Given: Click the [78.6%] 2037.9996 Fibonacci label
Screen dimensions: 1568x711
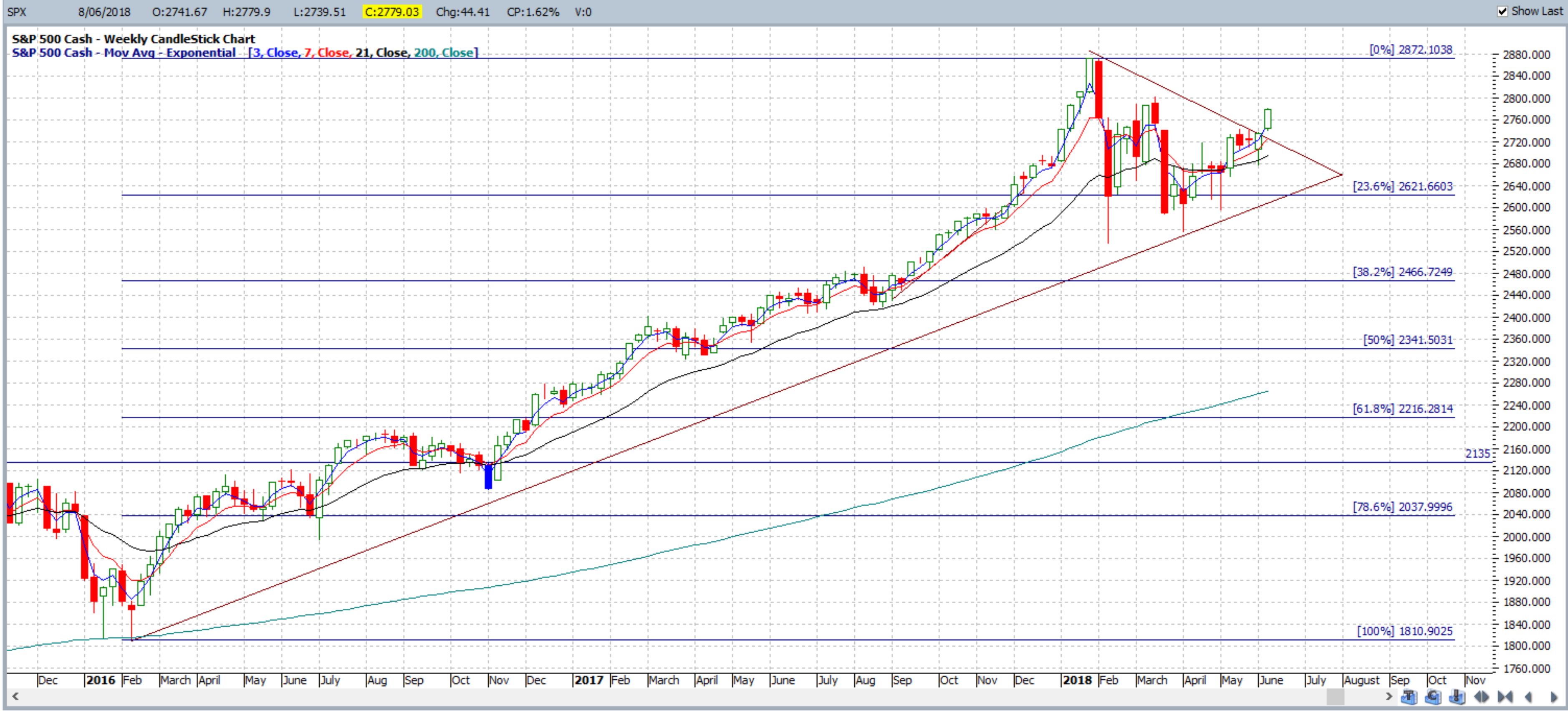Looking at the screenshot, I should tap(1402, 507).
